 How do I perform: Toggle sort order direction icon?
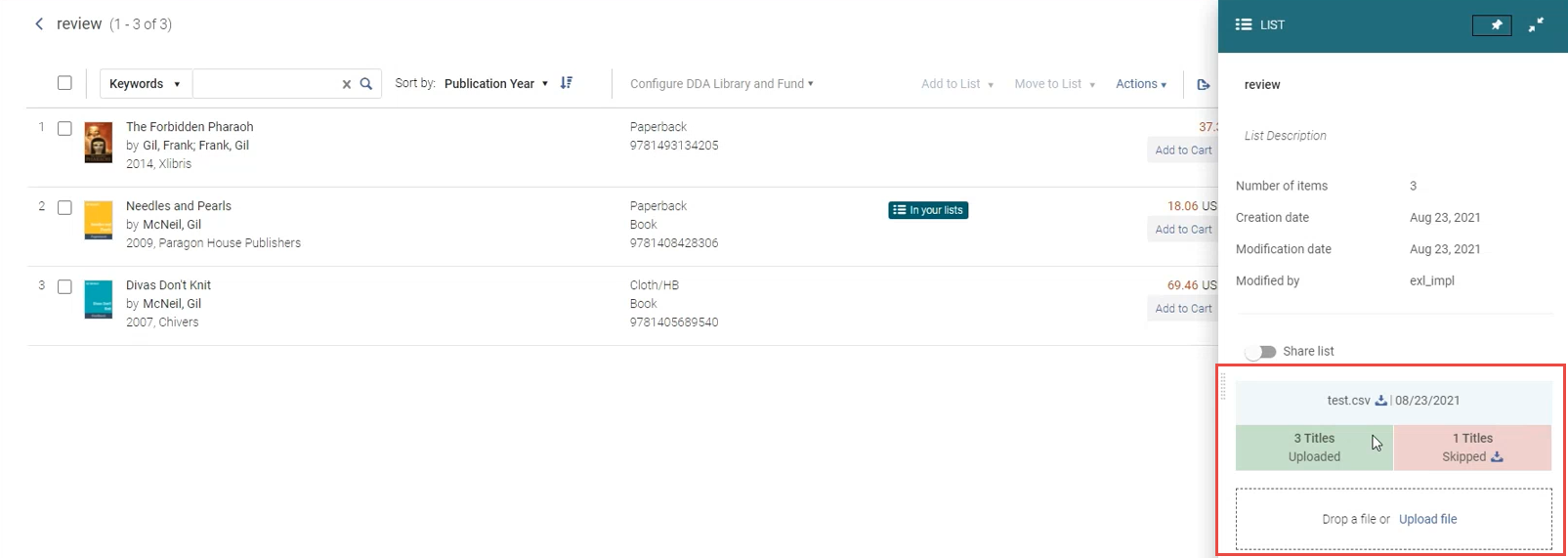pyautogui.click(x=567, y=84)
